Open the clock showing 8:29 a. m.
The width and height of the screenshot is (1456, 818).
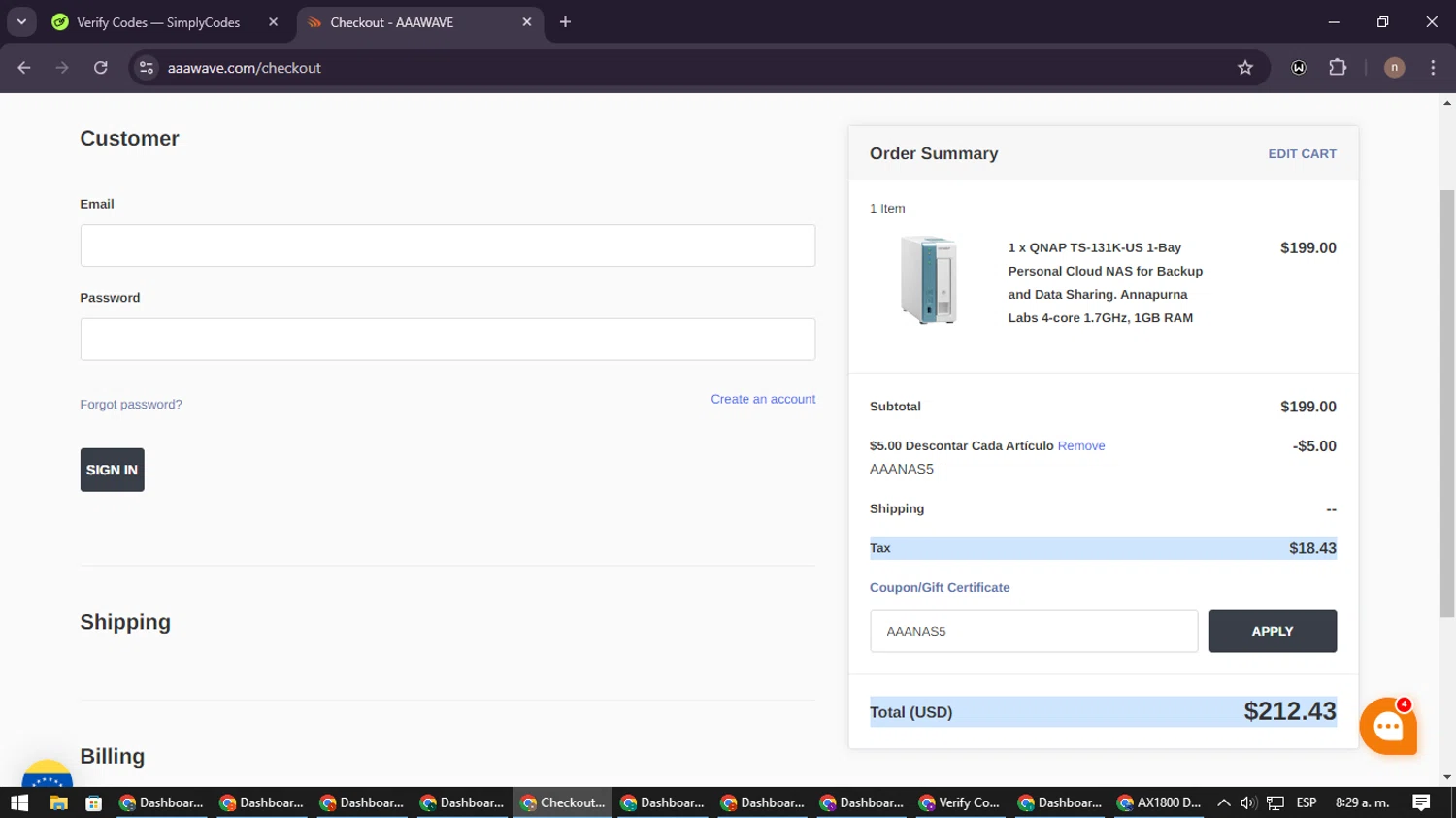[x=1363, y=802]
